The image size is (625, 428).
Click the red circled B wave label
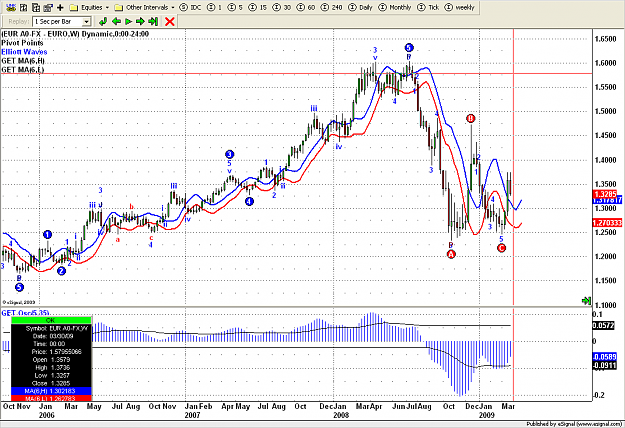(x=471, y=118)
